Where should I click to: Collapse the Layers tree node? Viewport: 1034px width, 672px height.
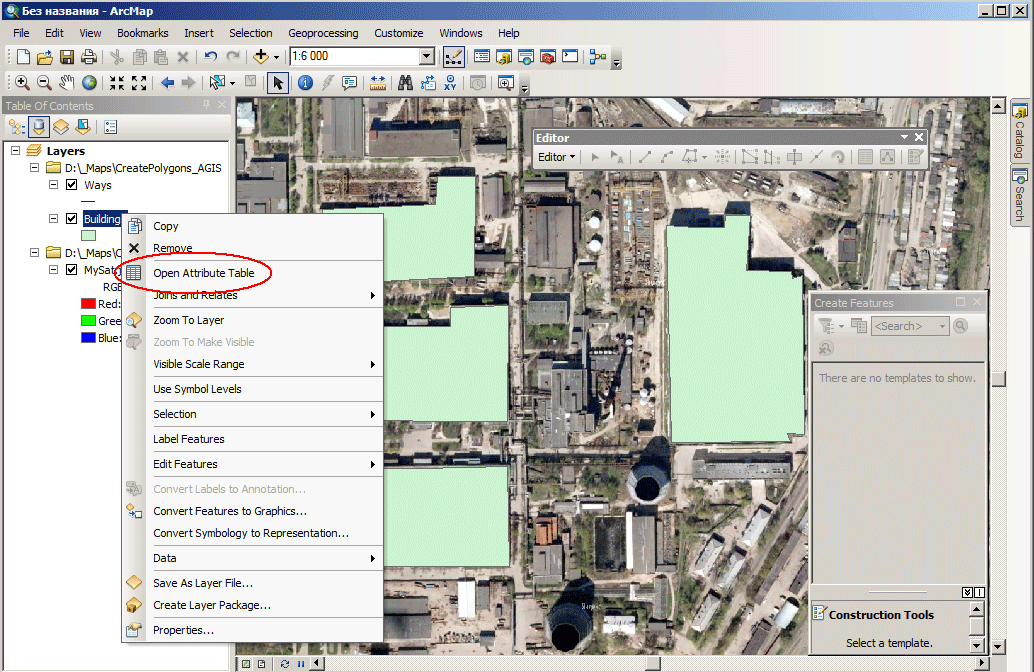[x=16, y=150]
